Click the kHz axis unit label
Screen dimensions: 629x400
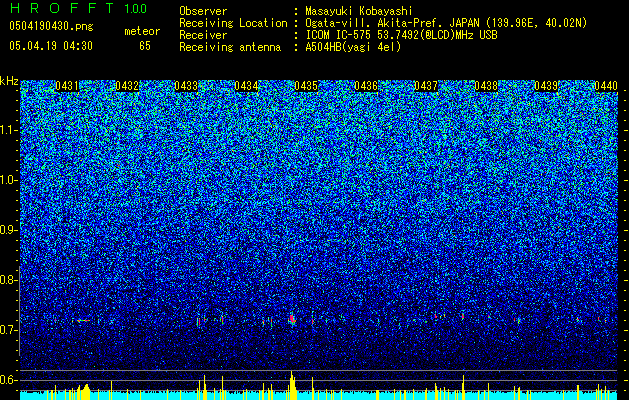pos(9,81)
